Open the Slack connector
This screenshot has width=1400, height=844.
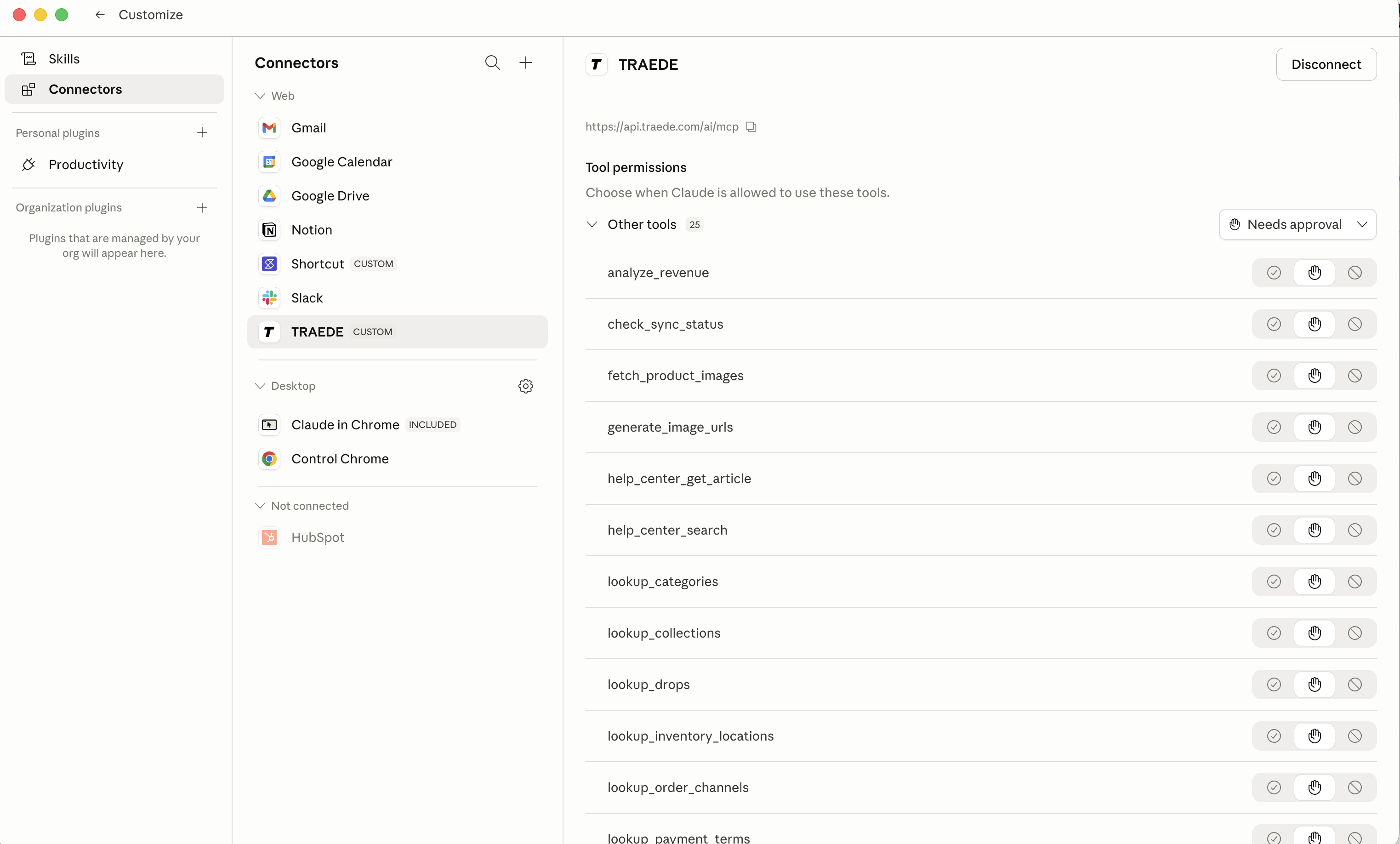(307, 298)
